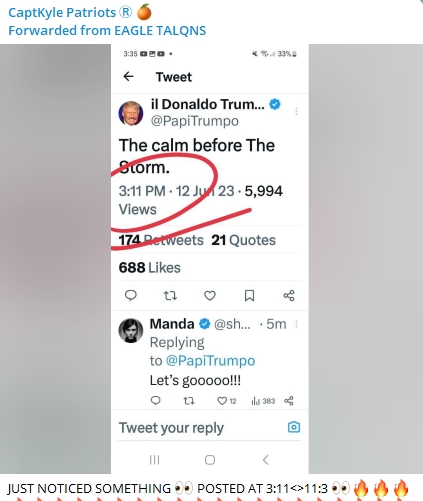This screenshot has width=423, height=501.
Task: Like the main tweet with the heart icon
Action: click(x=210, y=295)
